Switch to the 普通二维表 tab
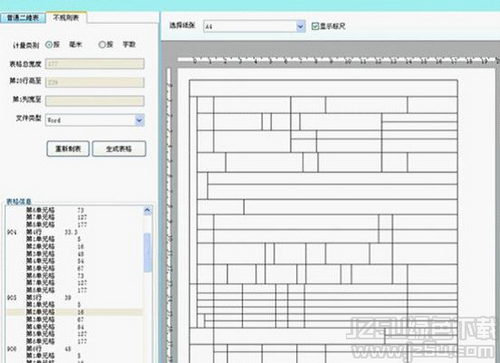Viewport: 500px width, 363px height. 23,18
